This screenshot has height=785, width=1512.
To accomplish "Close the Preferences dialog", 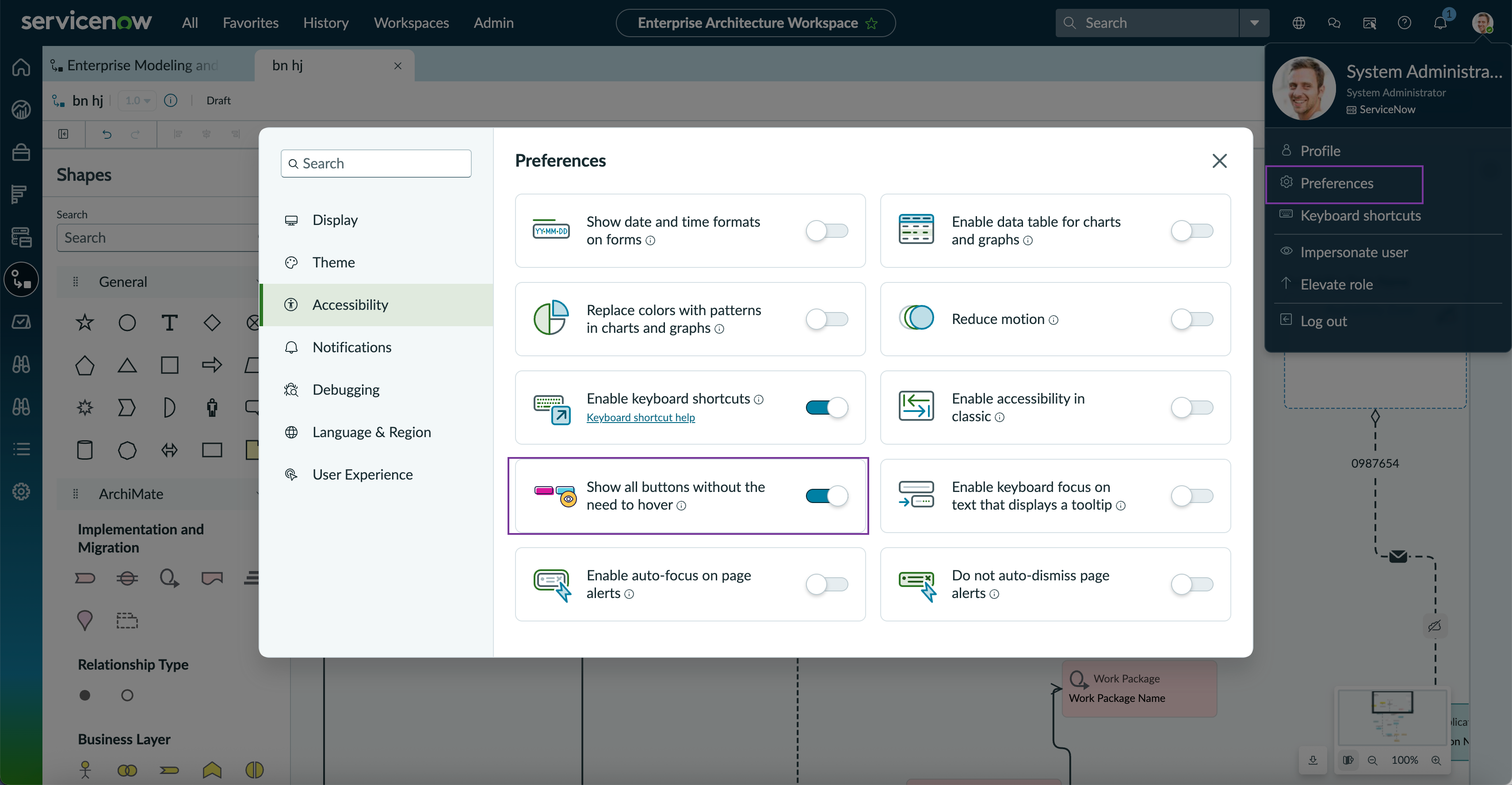I will [x=1220, y=161].
